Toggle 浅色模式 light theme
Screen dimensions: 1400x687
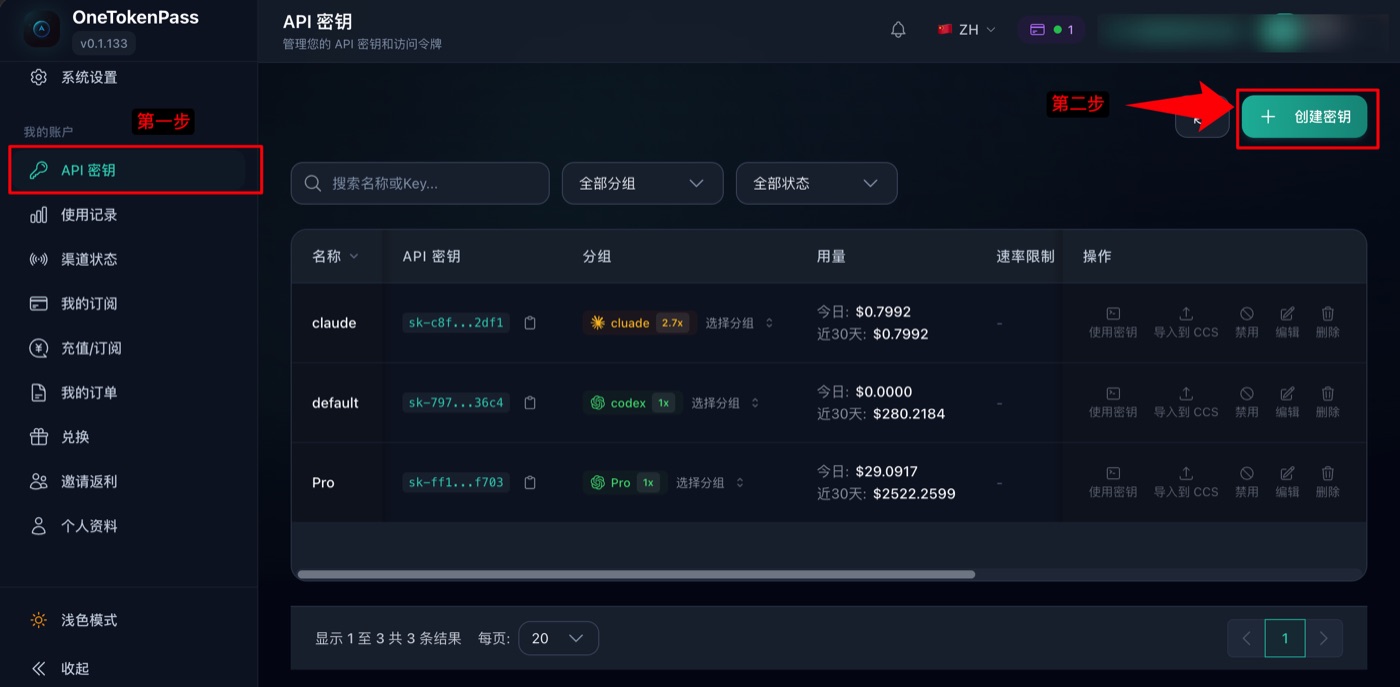(128, 620)
